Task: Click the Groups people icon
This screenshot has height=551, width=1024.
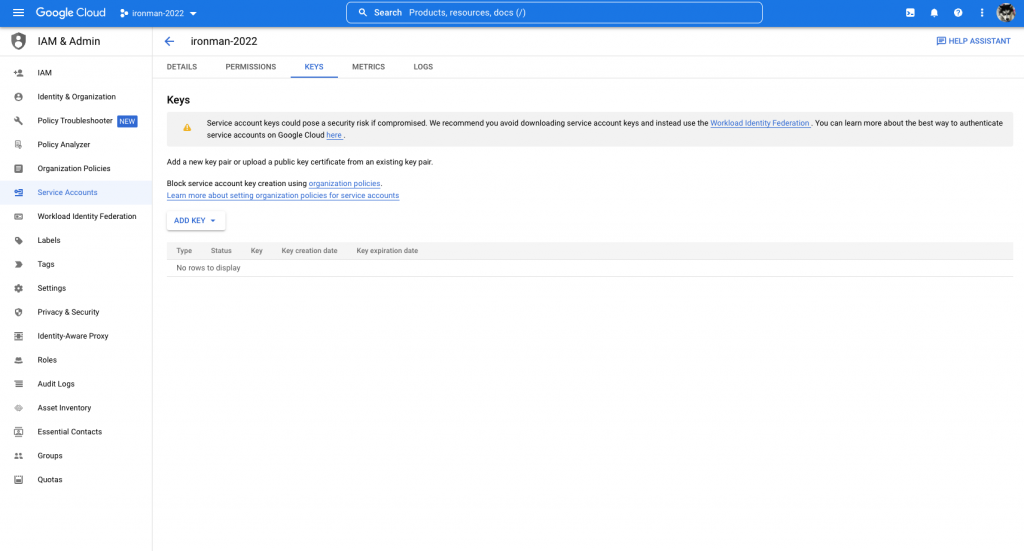Action: click(x=18, y=456)
